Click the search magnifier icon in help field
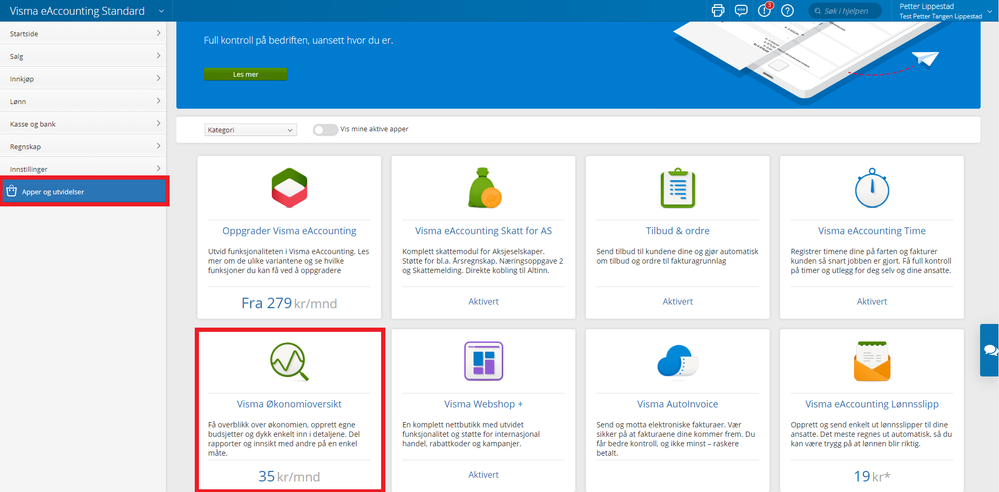 [x=819, y=11]
